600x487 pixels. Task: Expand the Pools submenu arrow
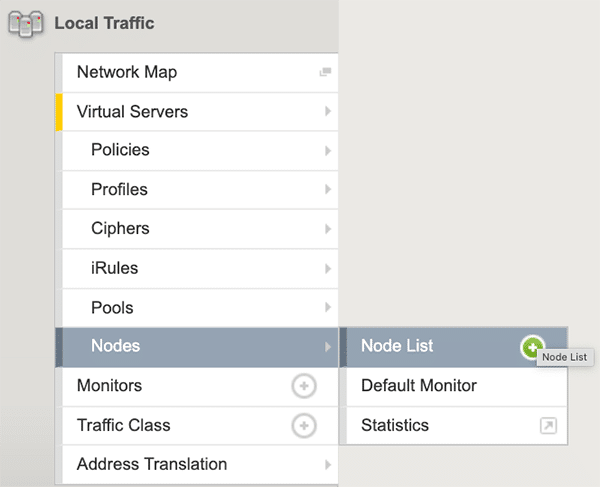pos(327,308)
